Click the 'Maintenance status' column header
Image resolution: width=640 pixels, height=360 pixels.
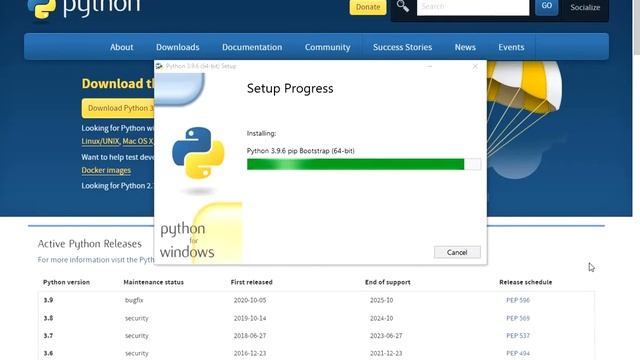point(153,282)
